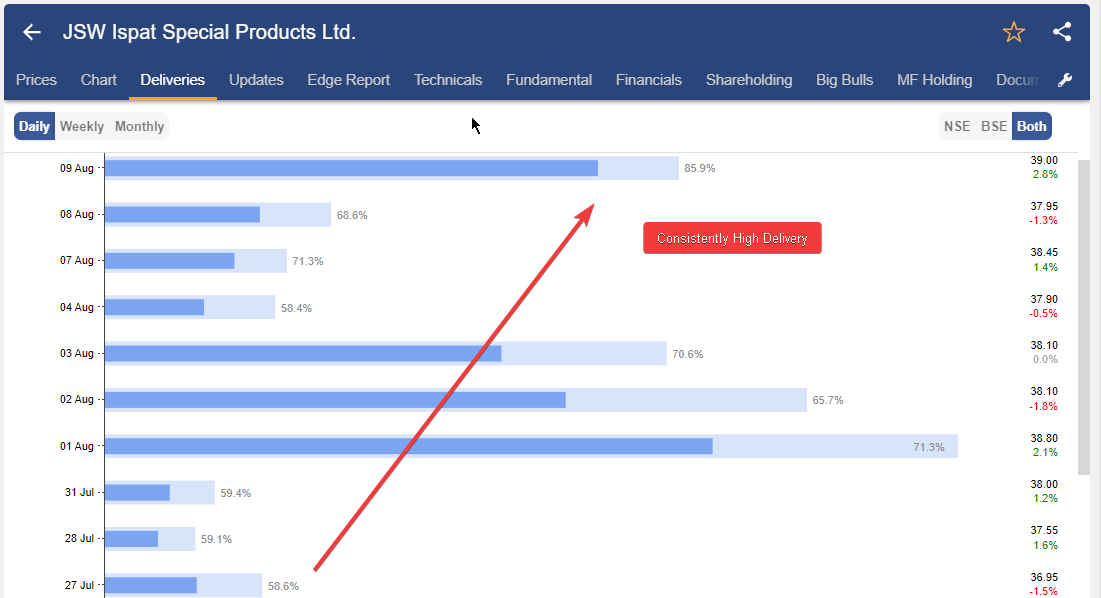Image resolution: width=1101 pixels, height=598 pixels.
Task: Click the 85.9% delivery percentage label
Action: [x=700, y=168]
